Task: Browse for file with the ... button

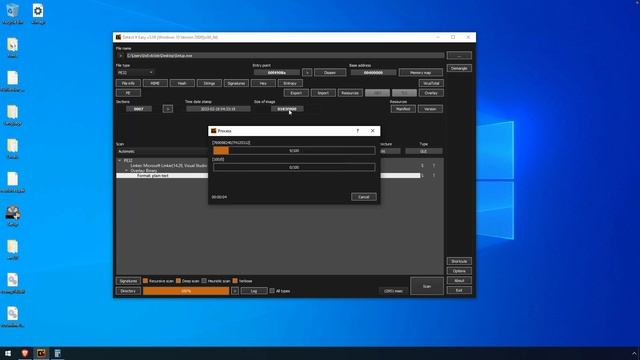Action: pyautogui.click(x=459, y=55)
